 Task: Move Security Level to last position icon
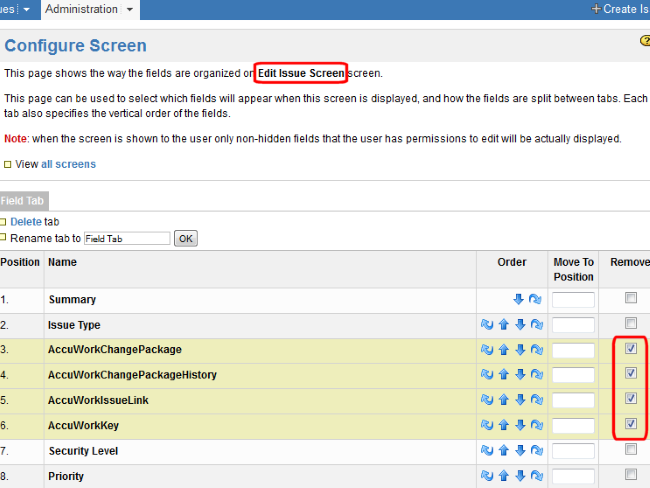coord(536,451)
